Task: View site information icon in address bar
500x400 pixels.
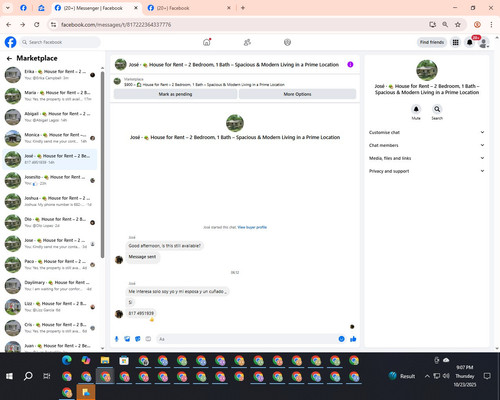Action: point(53,25)
